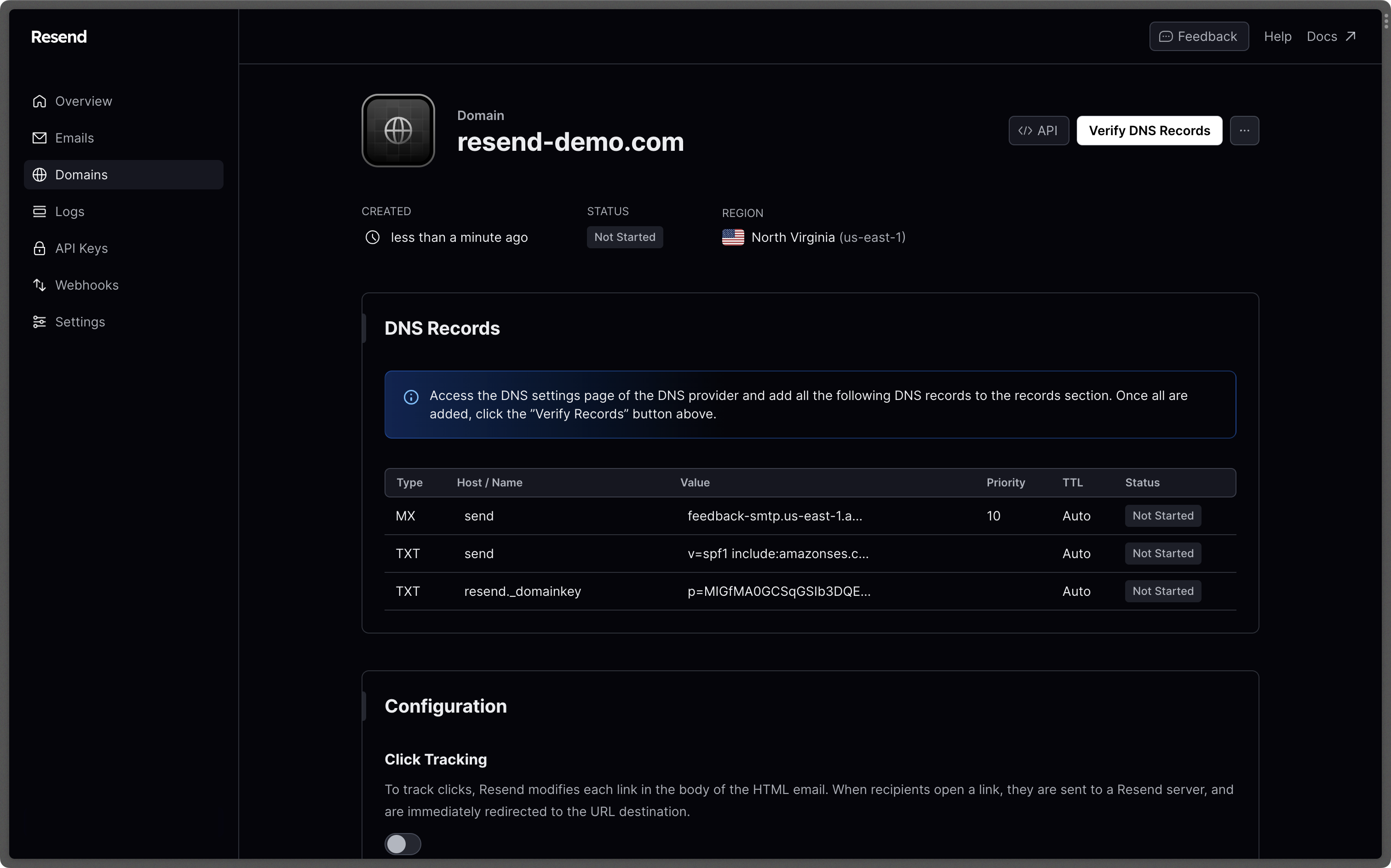Click the Domains globe icon in sidebar

point(39,175)
